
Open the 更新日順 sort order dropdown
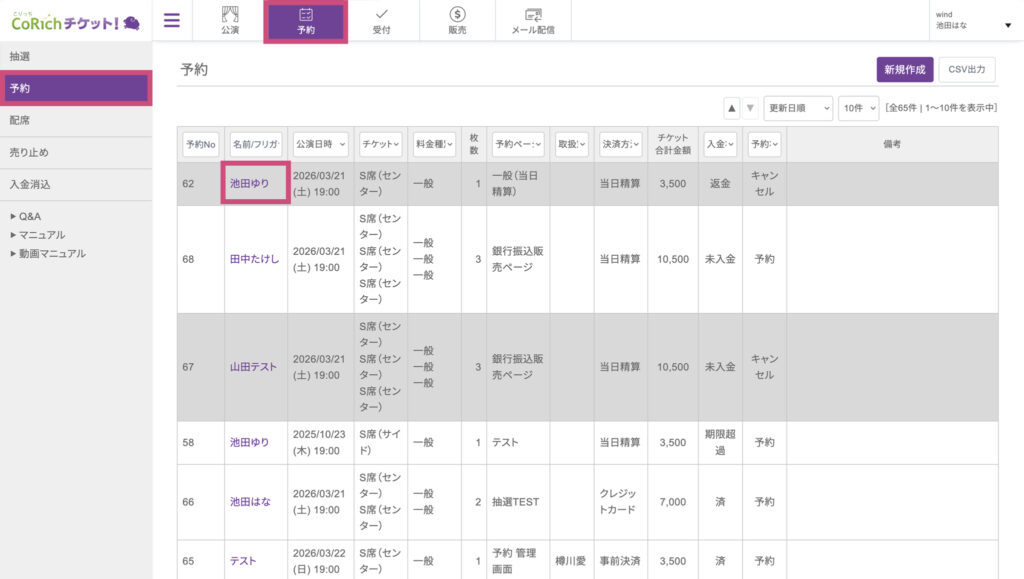[x=798, y=108]
